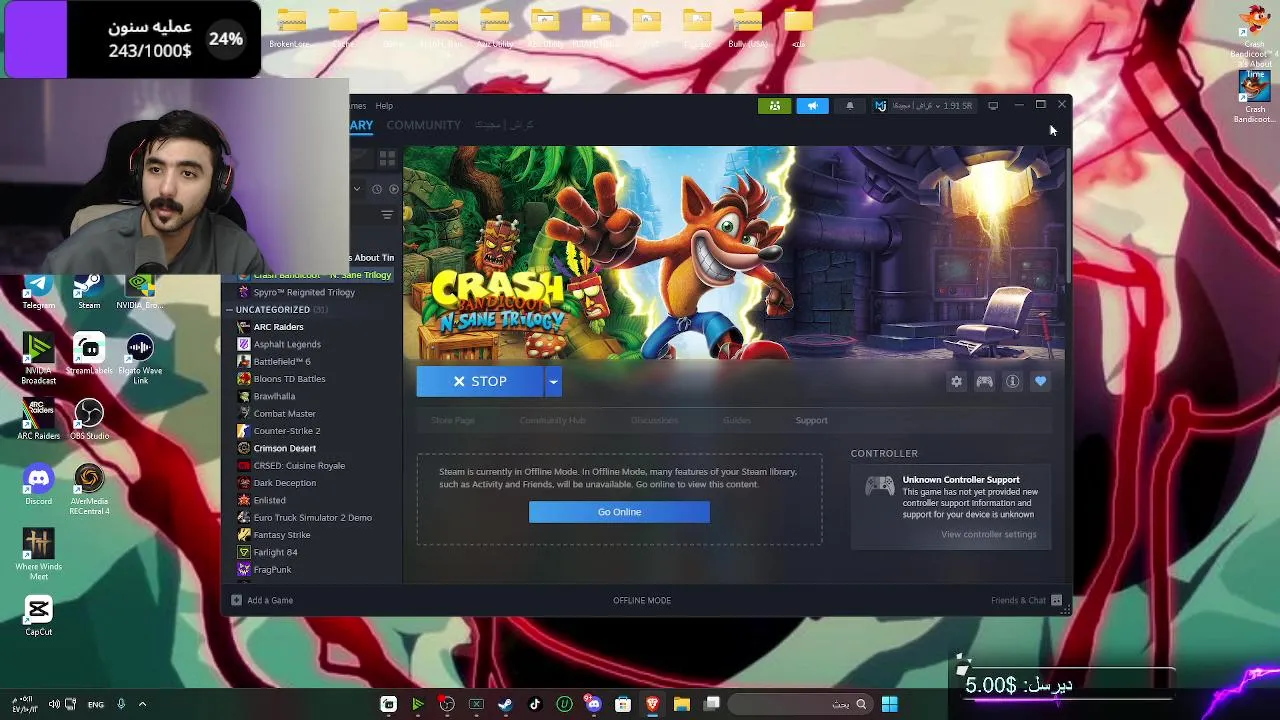Select Bloons TD Battles in library
This screenshot has width=1280, height=720.
[289, 379]
